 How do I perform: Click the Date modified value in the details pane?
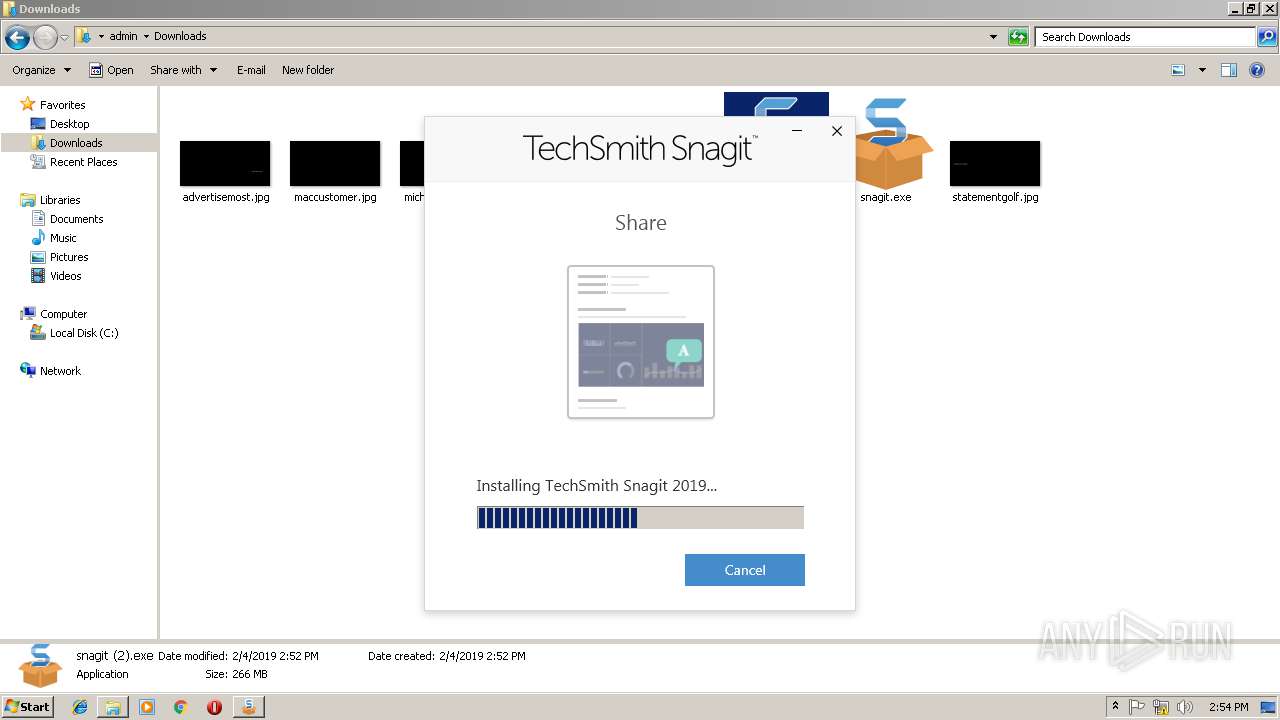point(275,656)
